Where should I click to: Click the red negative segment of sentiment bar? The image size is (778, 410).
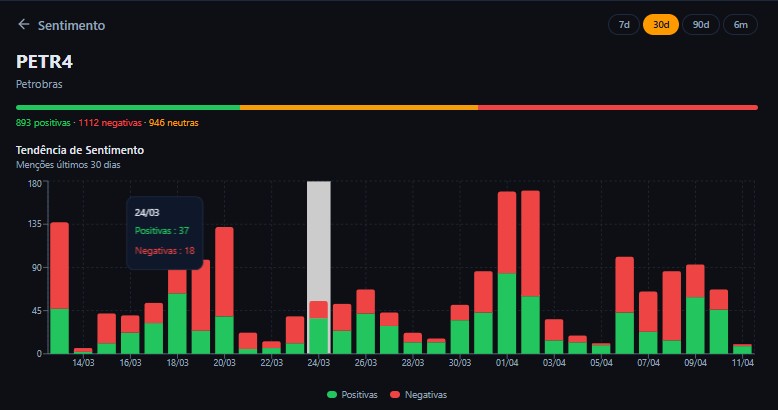[x=617, y=107]
